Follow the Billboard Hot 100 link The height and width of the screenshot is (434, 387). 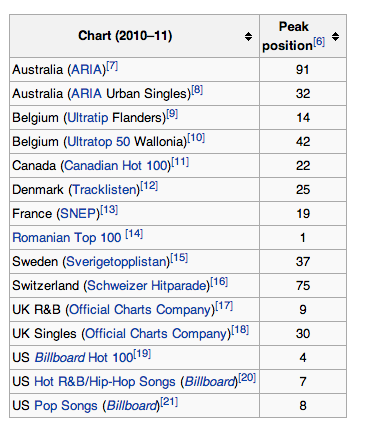pyautogui.click(x=84, y=358)
